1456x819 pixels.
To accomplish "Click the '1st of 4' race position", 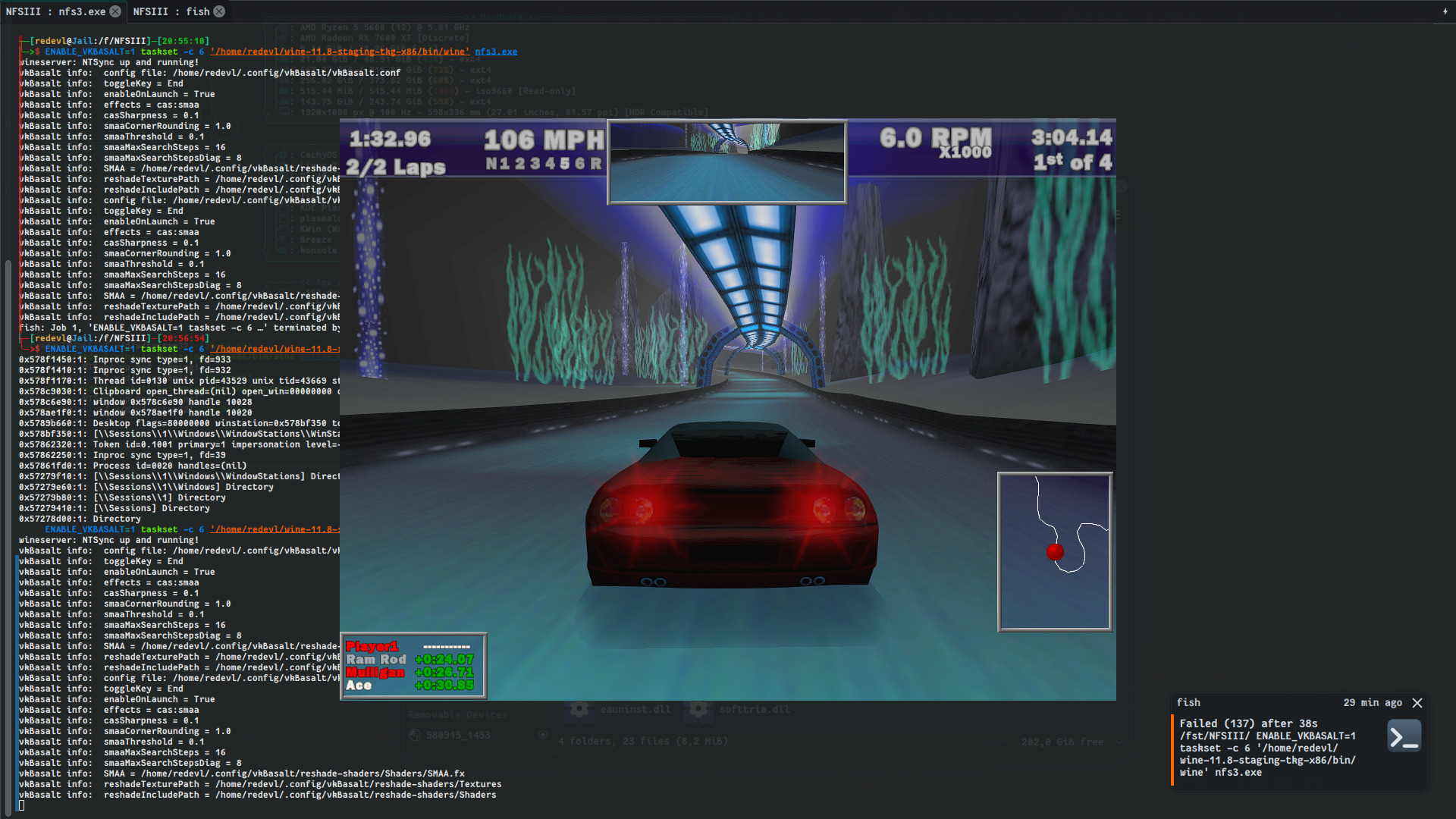I will click(x=1072, y=162).
